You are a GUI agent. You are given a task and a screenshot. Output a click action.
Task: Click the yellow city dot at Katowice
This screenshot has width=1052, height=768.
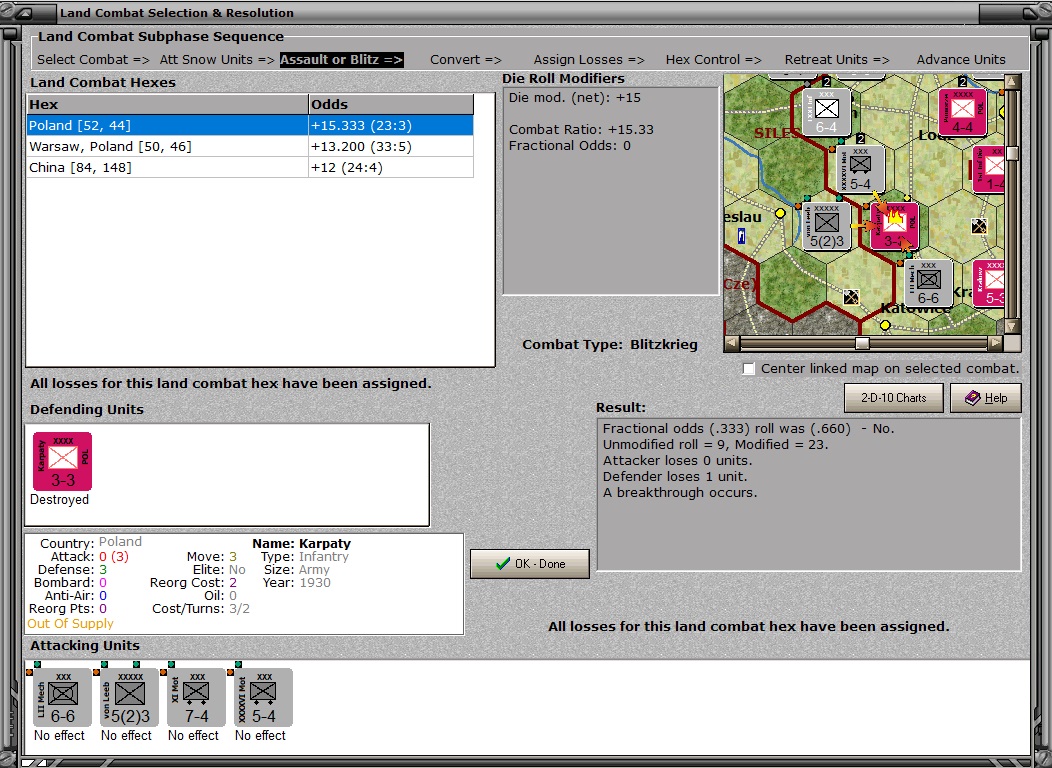tap(885, 325)
